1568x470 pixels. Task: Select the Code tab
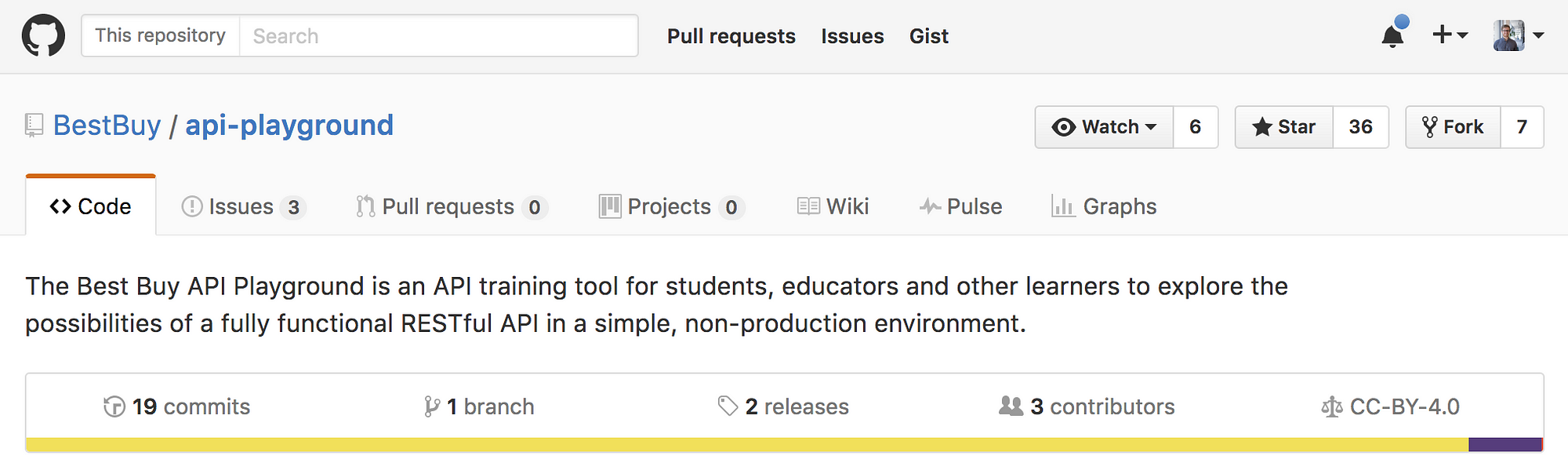point(91,206)
